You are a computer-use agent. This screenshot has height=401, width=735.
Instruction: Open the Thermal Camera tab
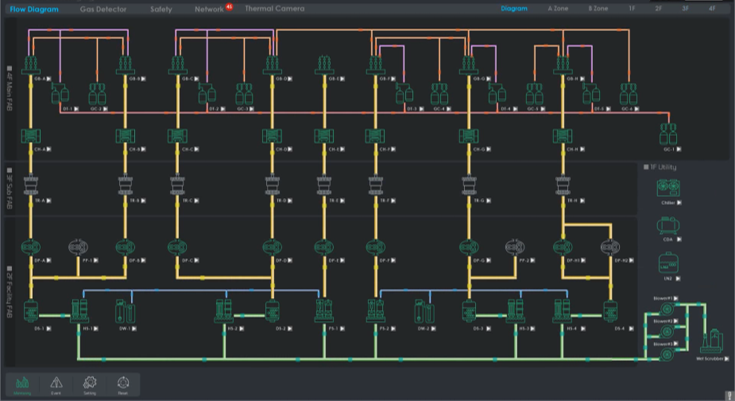tap(273, 8)
